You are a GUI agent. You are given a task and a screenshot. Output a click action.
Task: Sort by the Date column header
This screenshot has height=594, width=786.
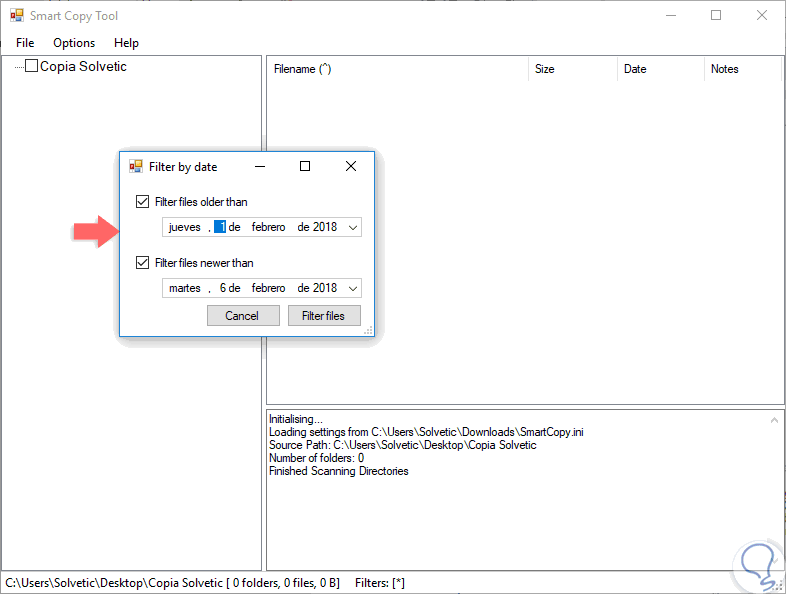point(661,69)
